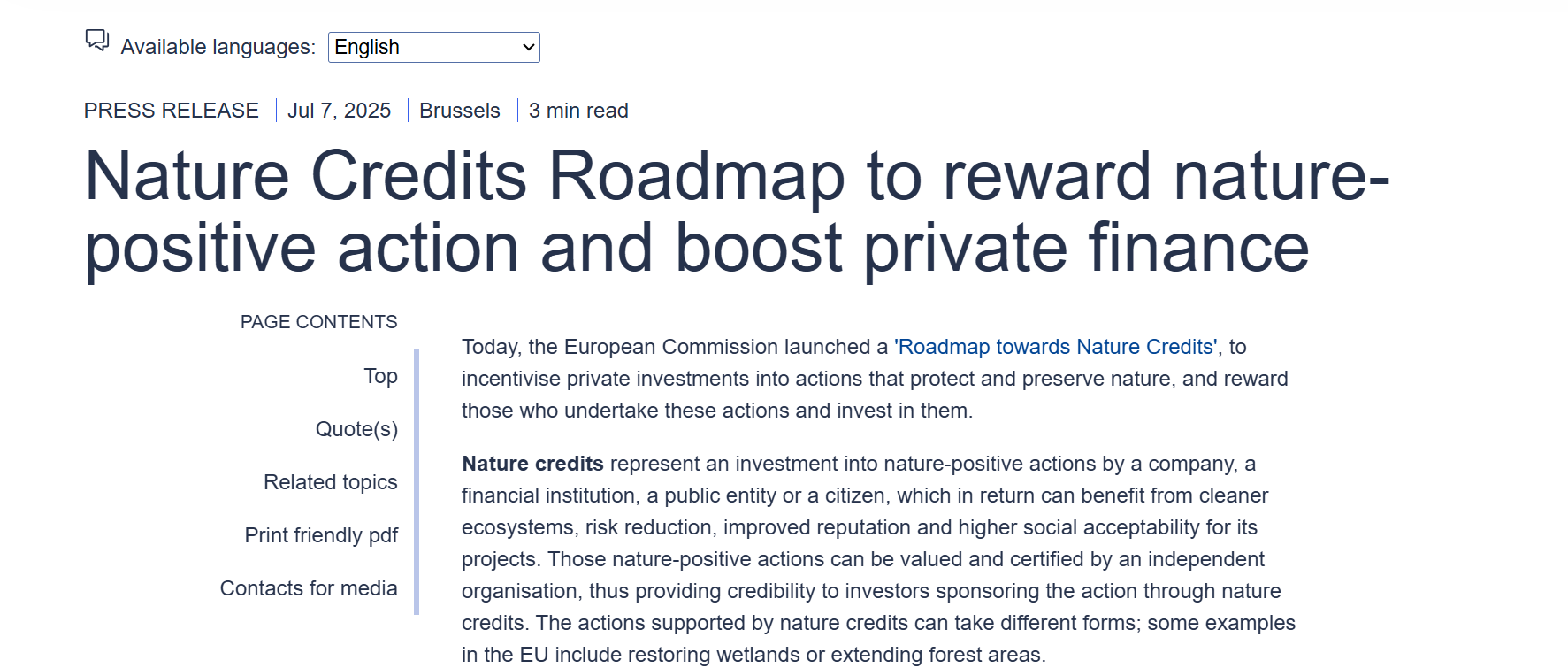Open the 'Roadmap towards Nature Credits' link

point(1056,347)
